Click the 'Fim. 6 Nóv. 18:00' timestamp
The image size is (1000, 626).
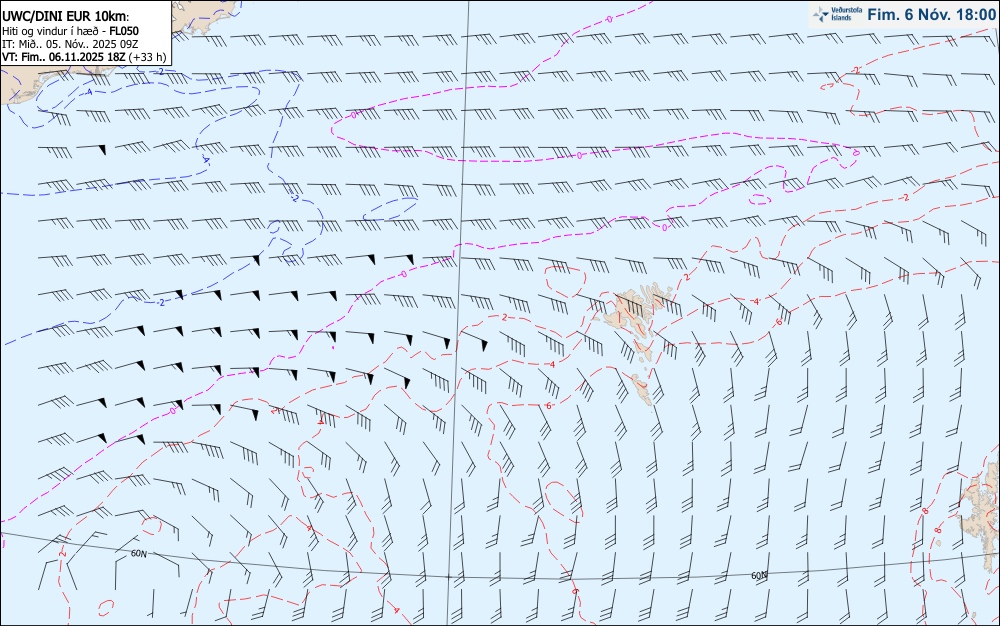(931, 15)
